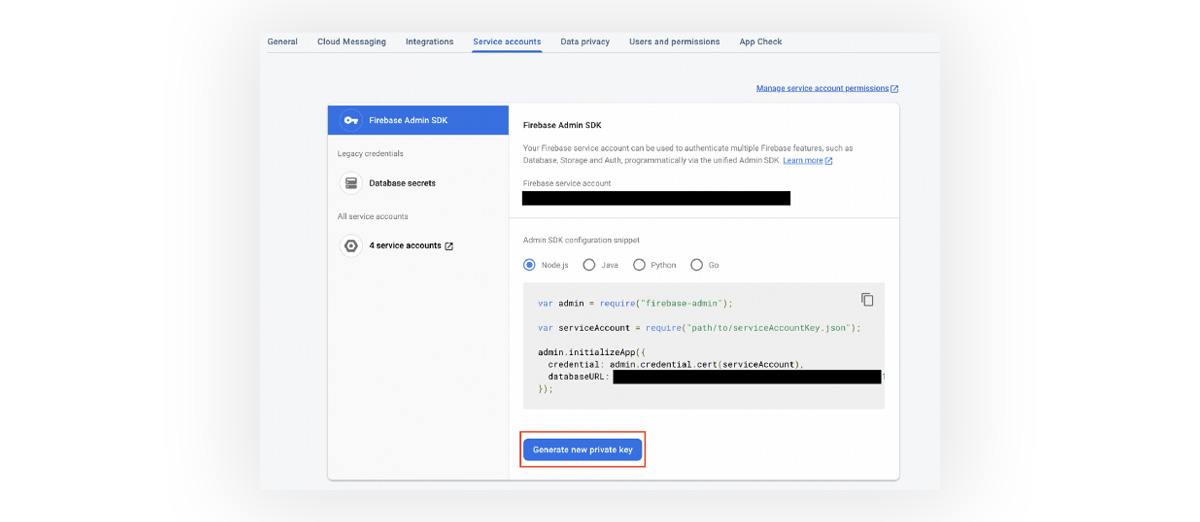Click the key icon for Firebase Admin SDK
The width and height of the screenshot is (1200, 522).
coord(350,120)
